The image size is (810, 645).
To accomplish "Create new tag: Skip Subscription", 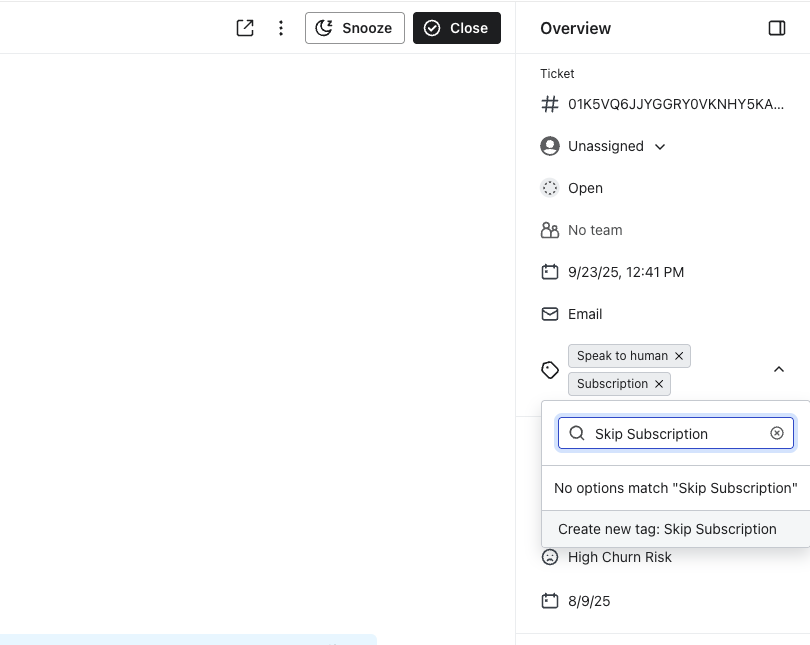I will click(x=667, y=529).
